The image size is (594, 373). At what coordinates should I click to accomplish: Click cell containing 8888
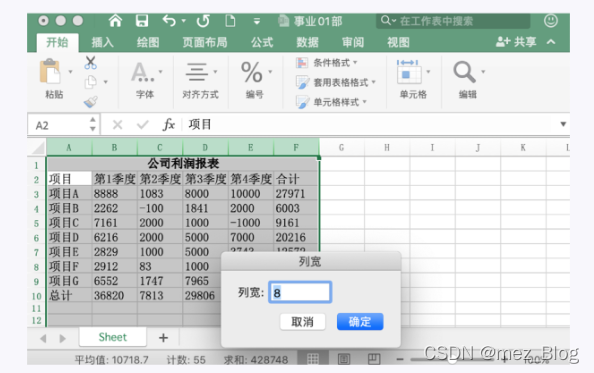coord(114,194)
